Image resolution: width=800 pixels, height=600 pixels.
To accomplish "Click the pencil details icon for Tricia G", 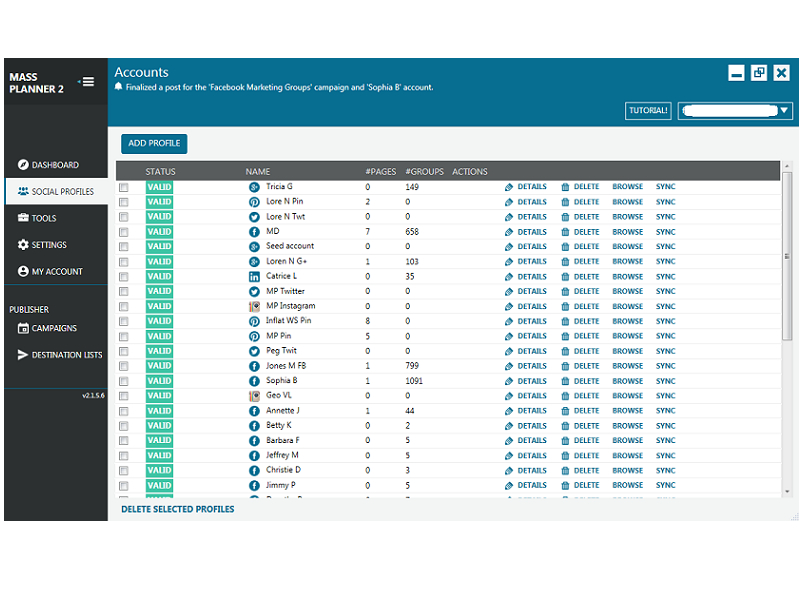I will pos(509,187).
